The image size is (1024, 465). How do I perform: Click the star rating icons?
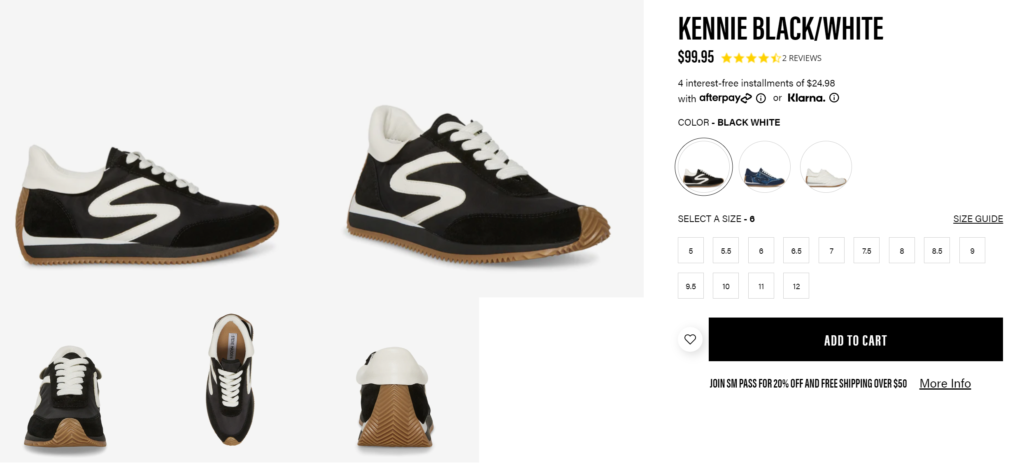750,58
